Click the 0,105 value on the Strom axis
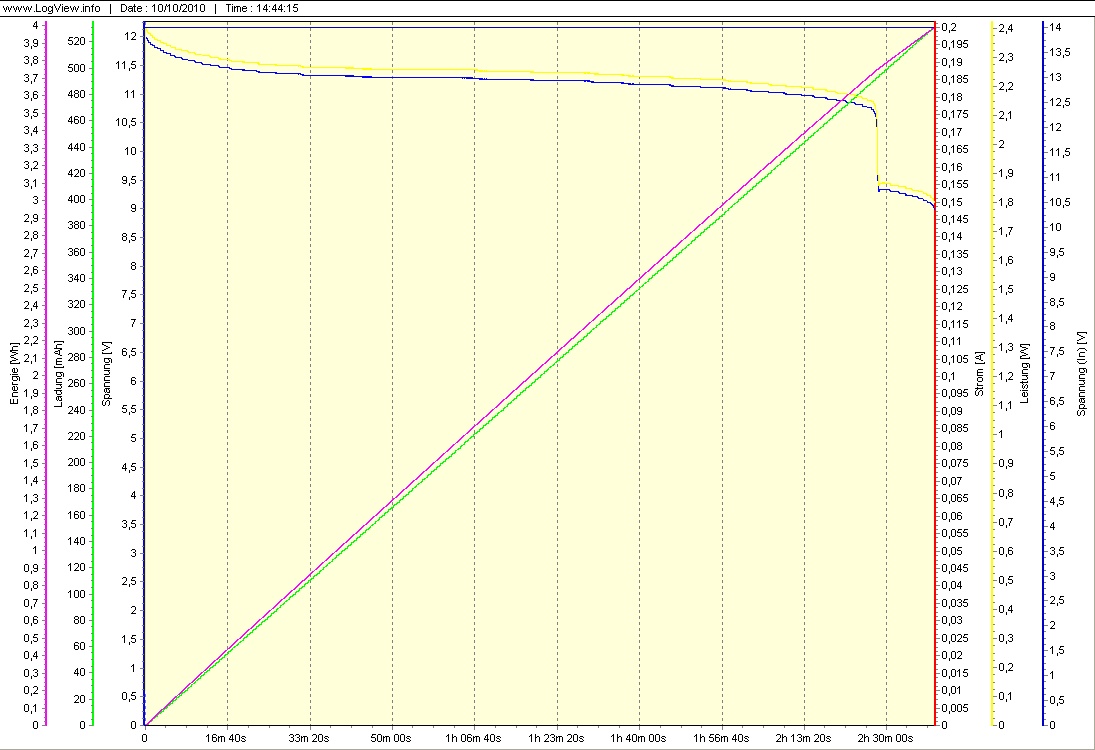Image resolution: width=1095 pixels, height=750 pixels. (x=955, y=359)
